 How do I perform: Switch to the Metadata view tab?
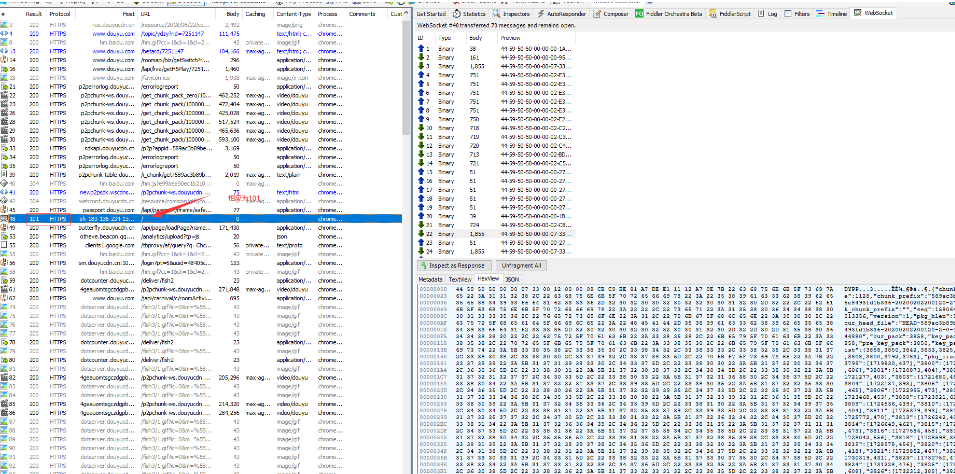(x=430, y=278)
